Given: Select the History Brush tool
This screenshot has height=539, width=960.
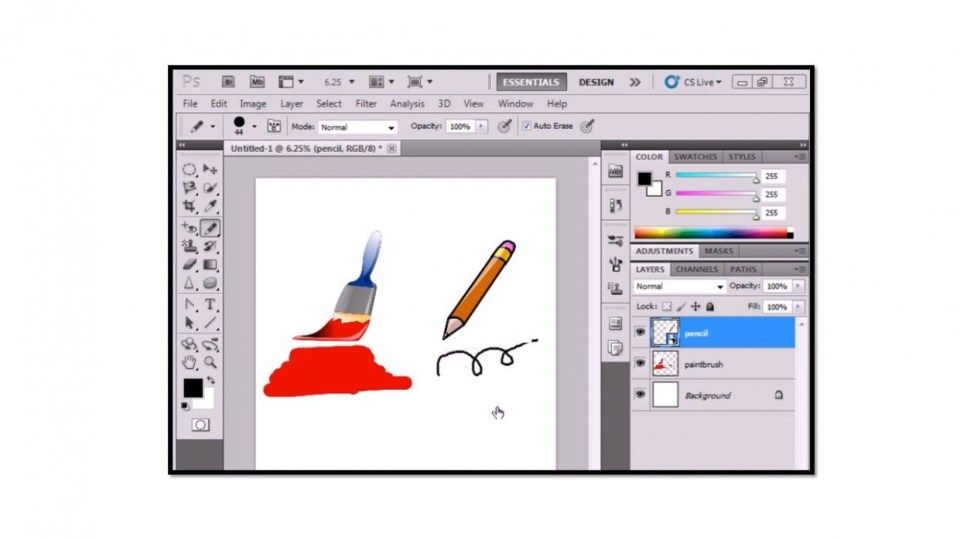Looking at the screenshot, I should (x=210, y=246).
